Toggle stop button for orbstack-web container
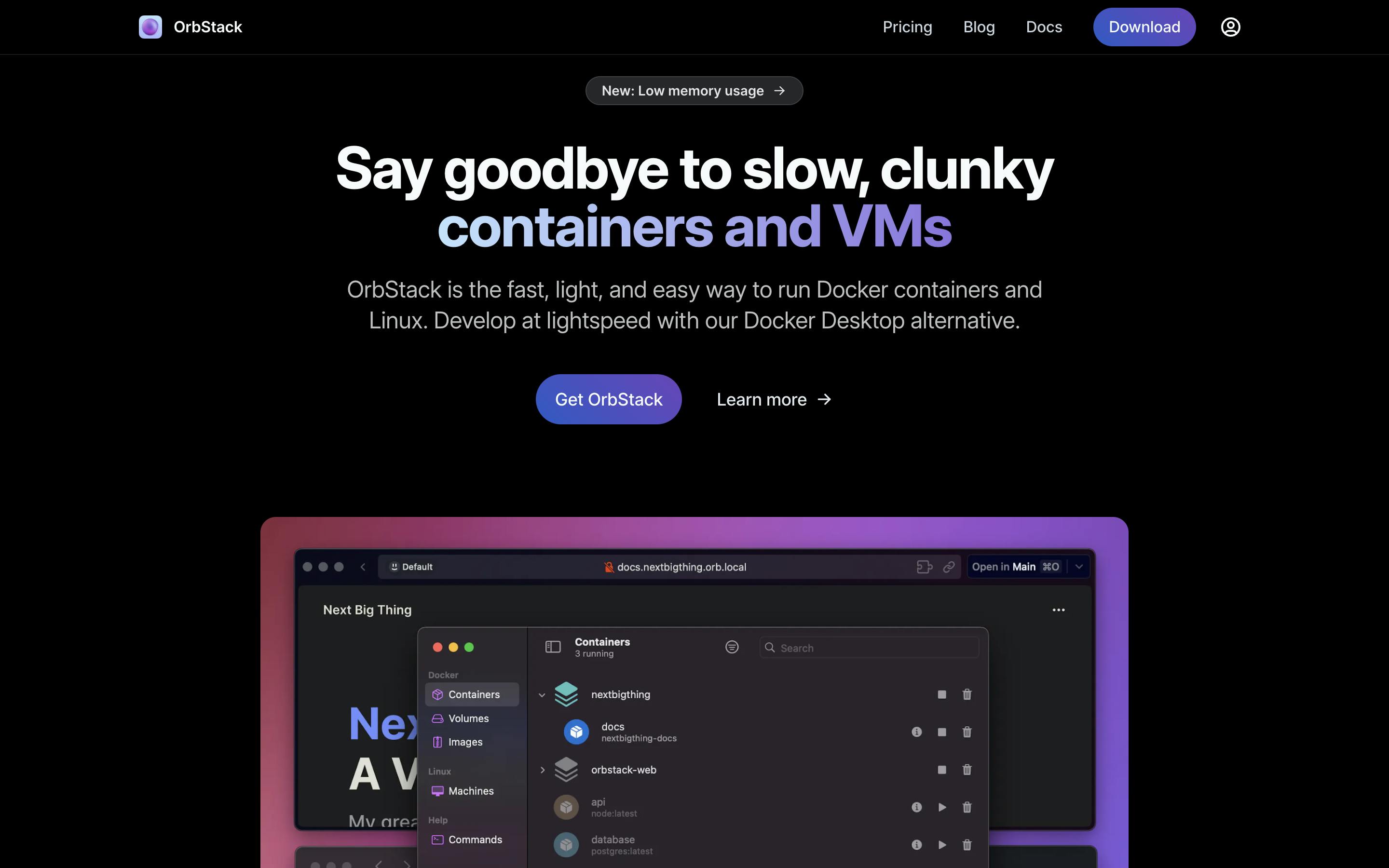Image resolution: width=1389 pixels, height=868 pixels. pyautogui.click(x=941, y=770)
